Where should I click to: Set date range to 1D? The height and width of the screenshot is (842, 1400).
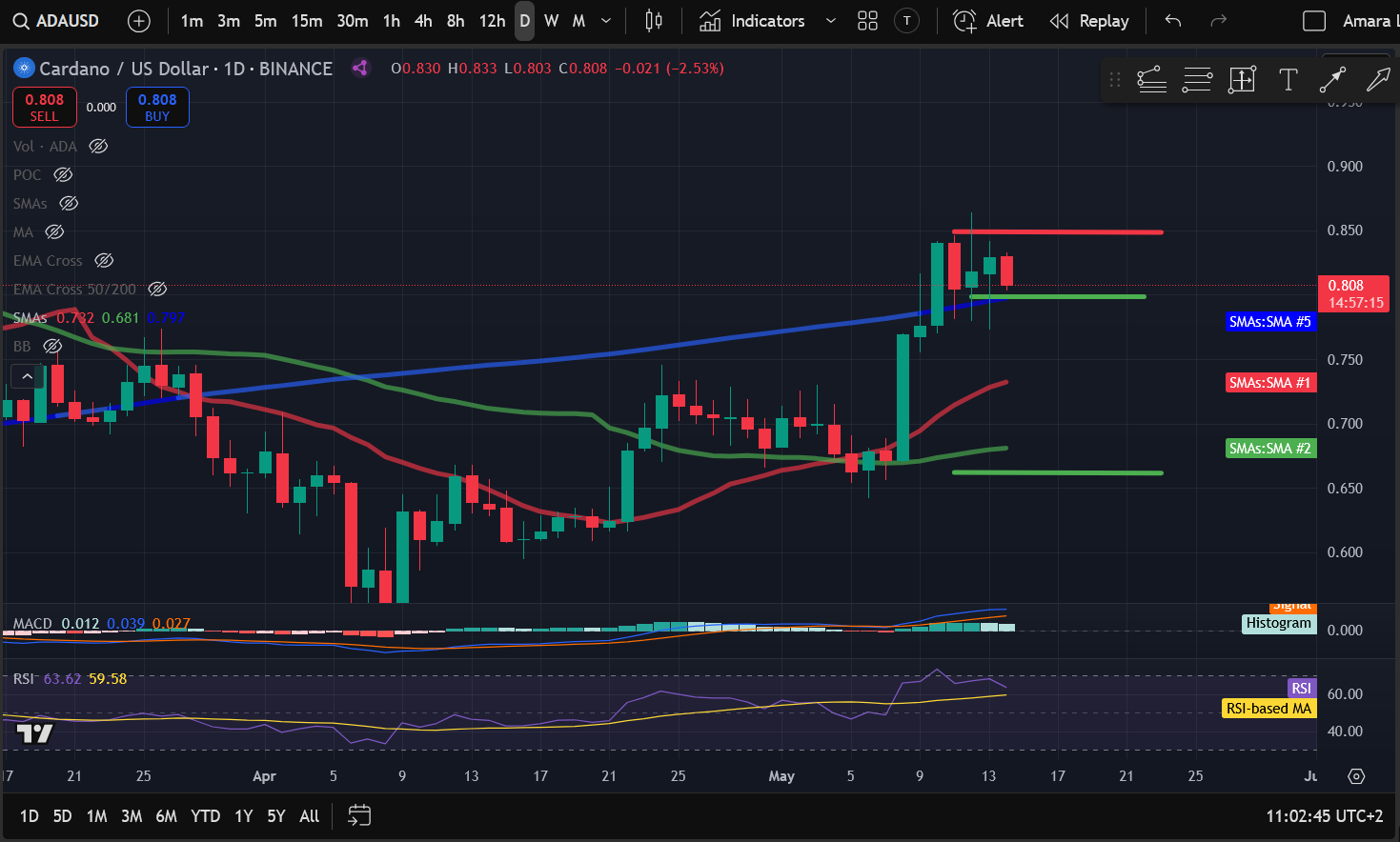(30, 816)
